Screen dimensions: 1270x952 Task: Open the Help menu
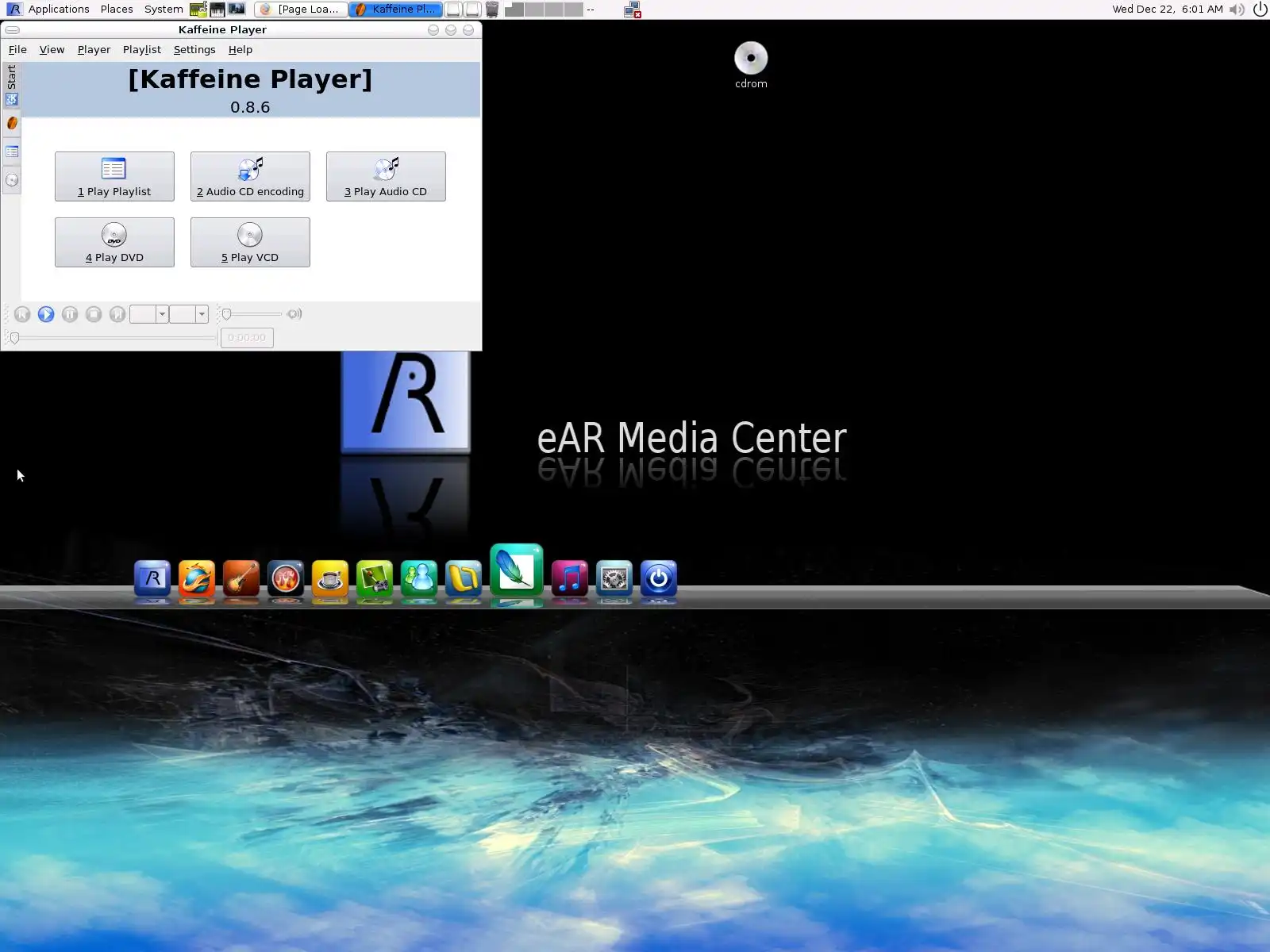(x=241, y=49)
